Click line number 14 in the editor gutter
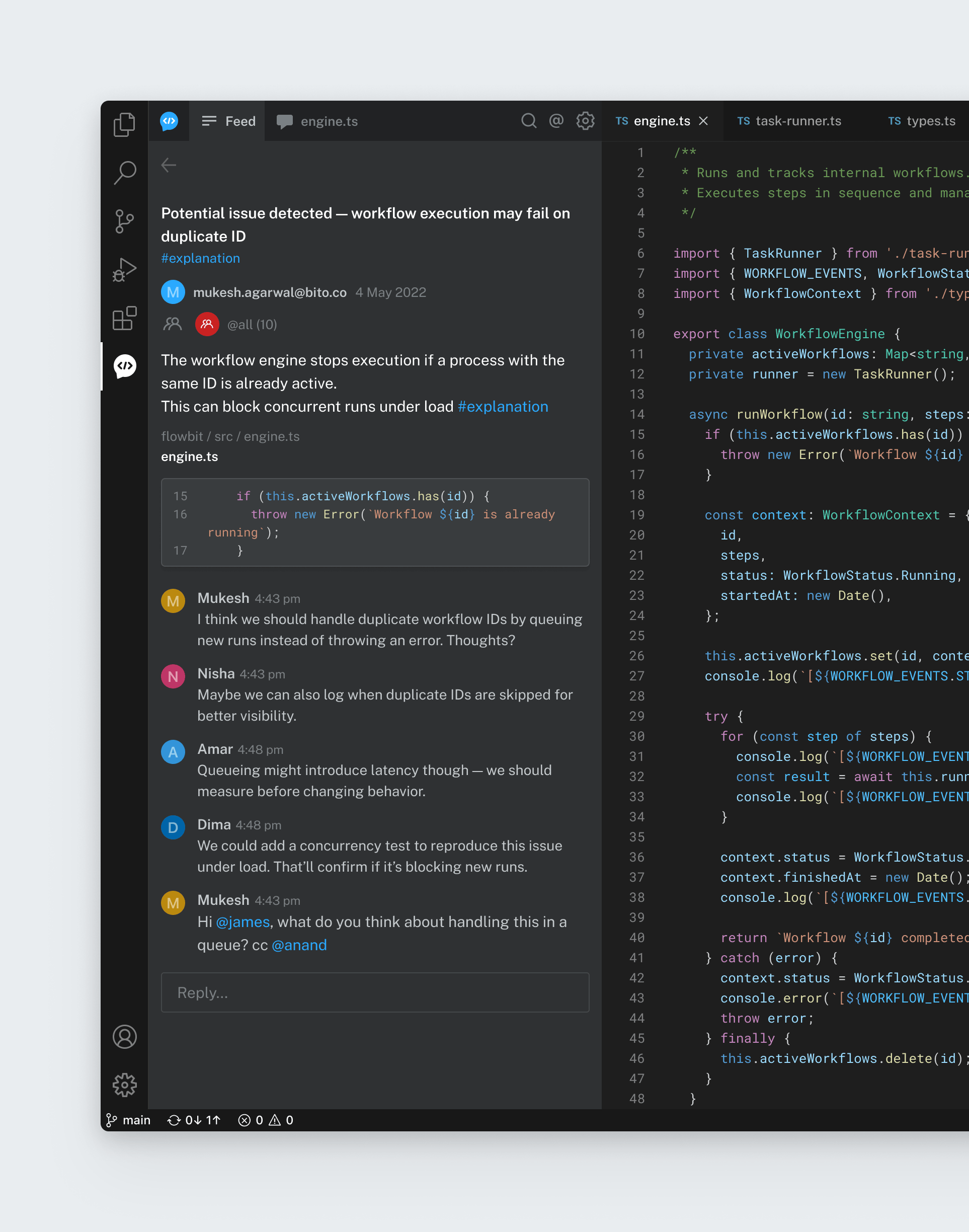The height and width of the screenshot is (1232, 969). tap(636, 414)
